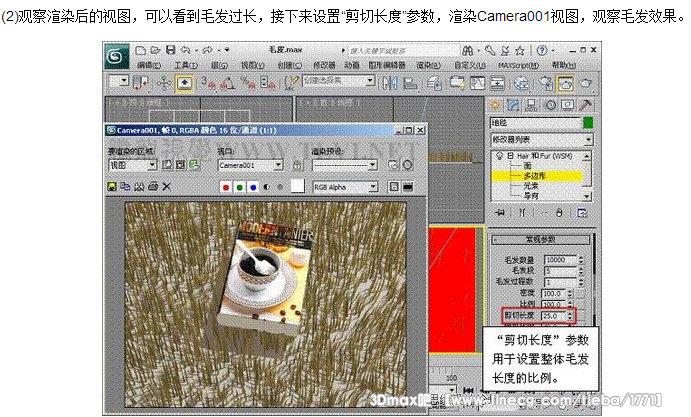Screen dimensions: 691x417
Task: Select the 导向 sub-object level
Action: 531,195
